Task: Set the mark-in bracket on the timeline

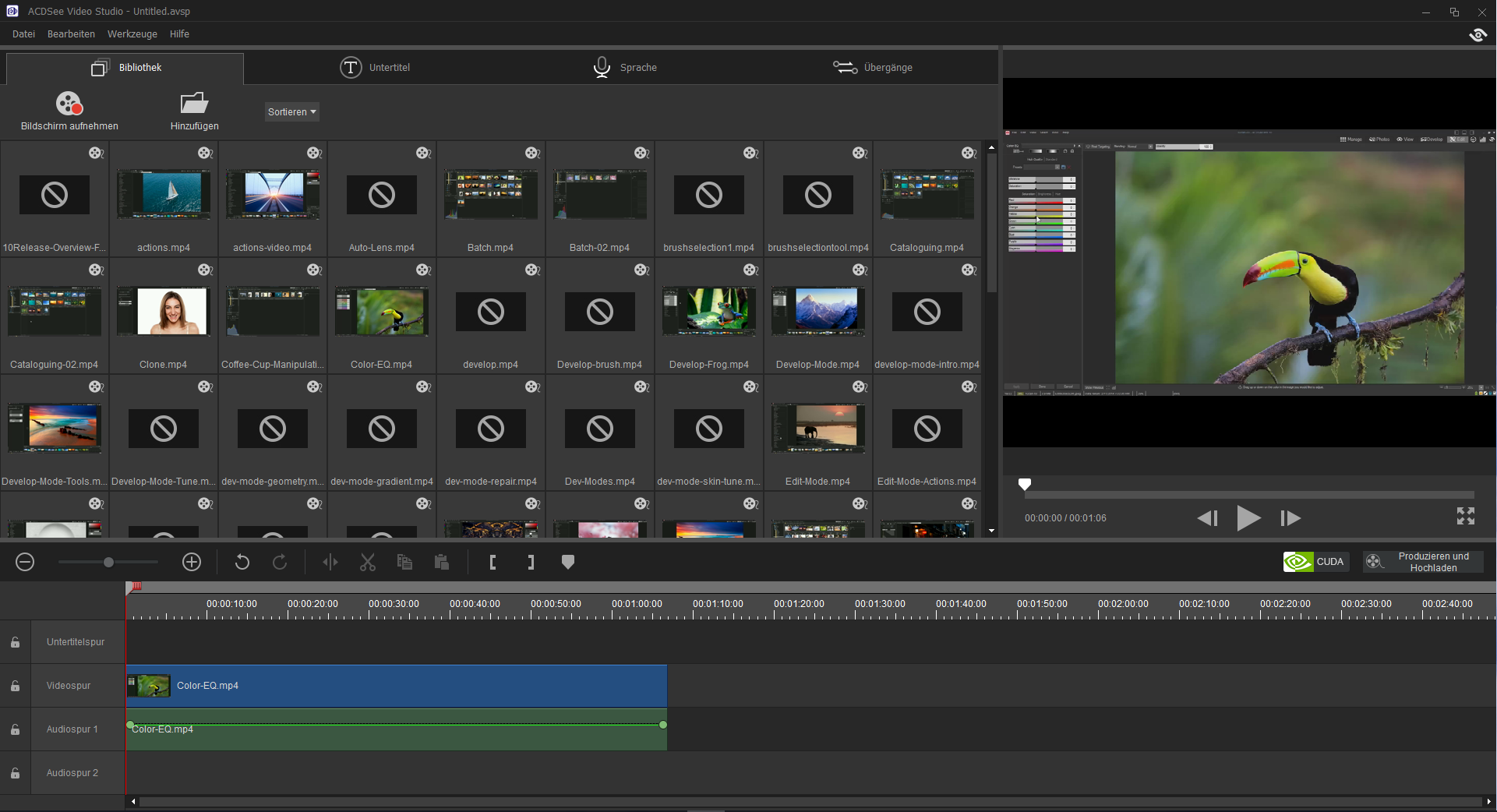Action: (x=493, y=562)
